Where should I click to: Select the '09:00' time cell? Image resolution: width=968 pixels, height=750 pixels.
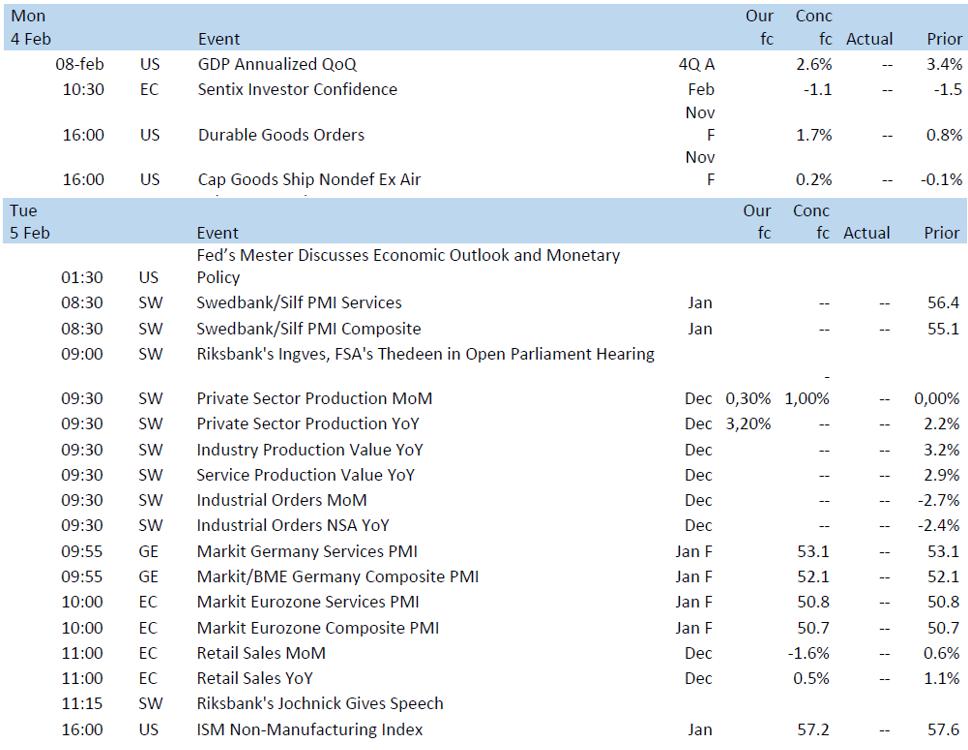pyautogui.click(x=82, y=354)
